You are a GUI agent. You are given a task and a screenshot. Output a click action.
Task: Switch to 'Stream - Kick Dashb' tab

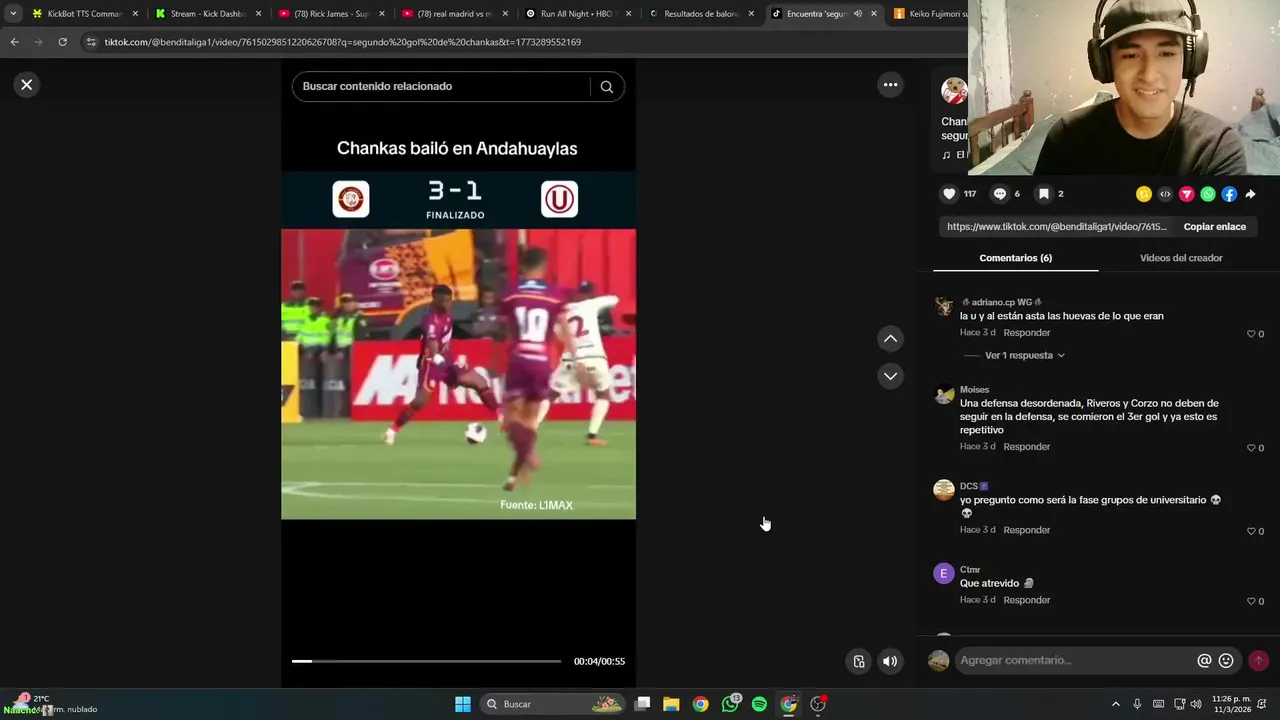(208, 14)
